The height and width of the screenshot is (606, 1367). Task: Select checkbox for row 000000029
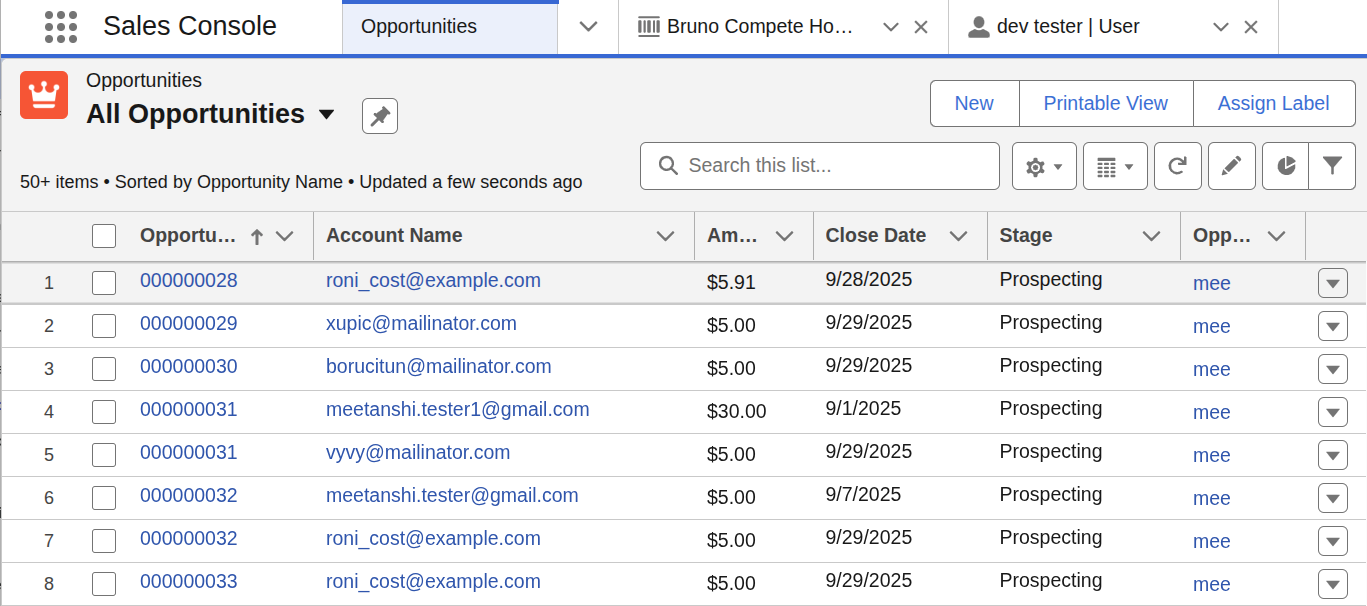(x=104, y=326)
